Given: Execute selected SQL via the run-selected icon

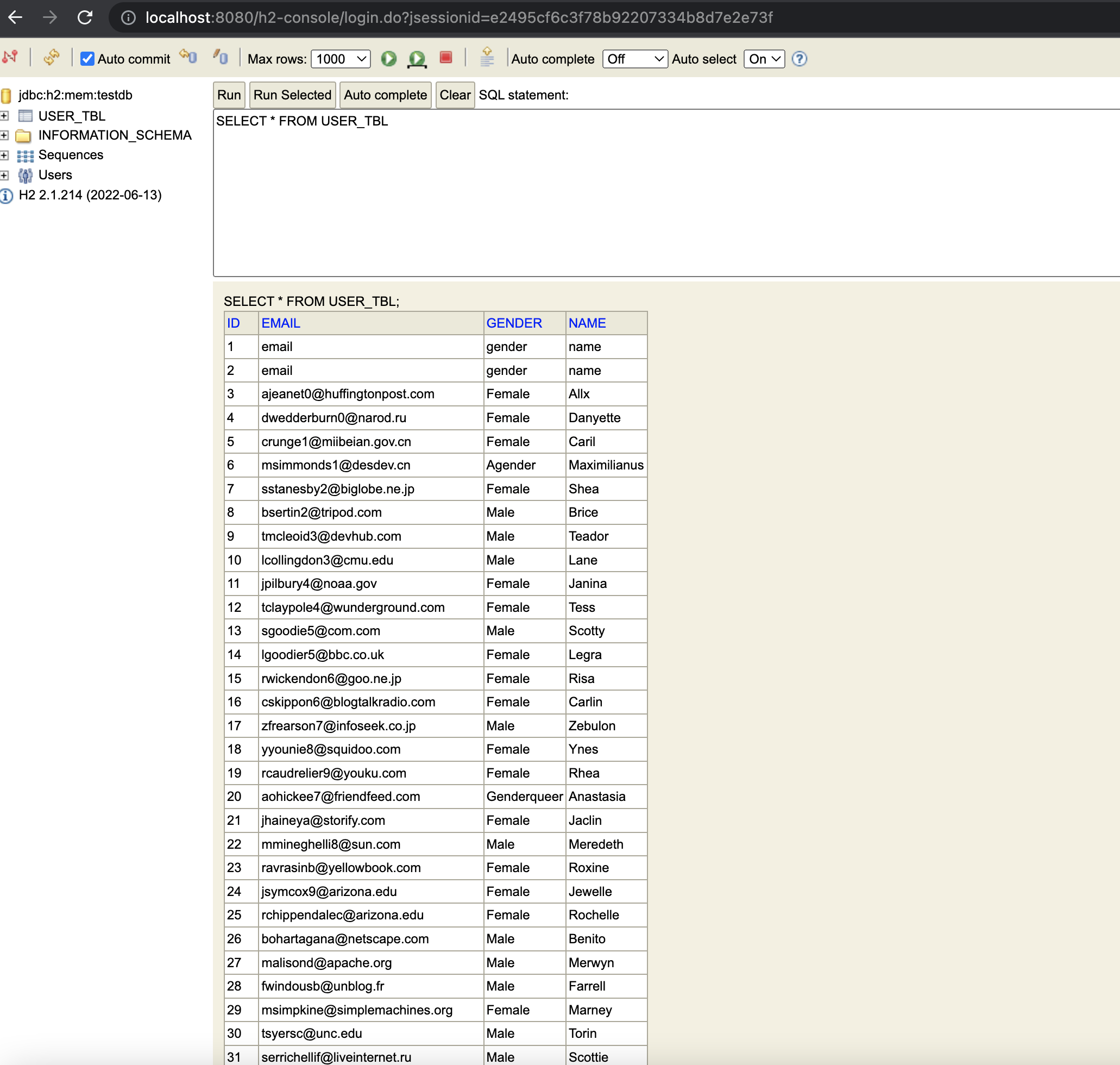Looking at the screenshot, I should [417, 59].
